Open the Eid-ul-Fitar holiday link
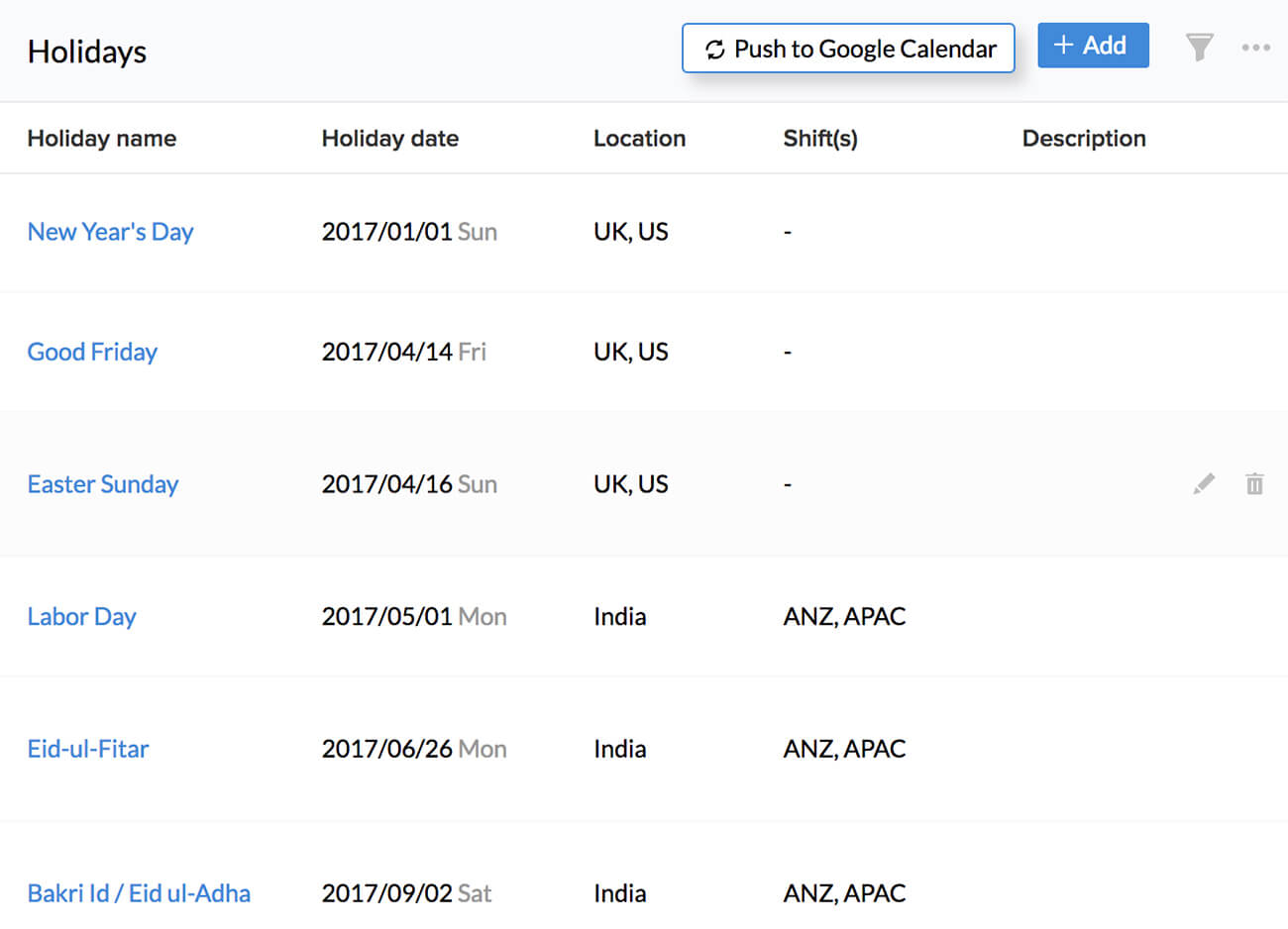This screenshot has width=1288, height=929. tap(88, 749)
